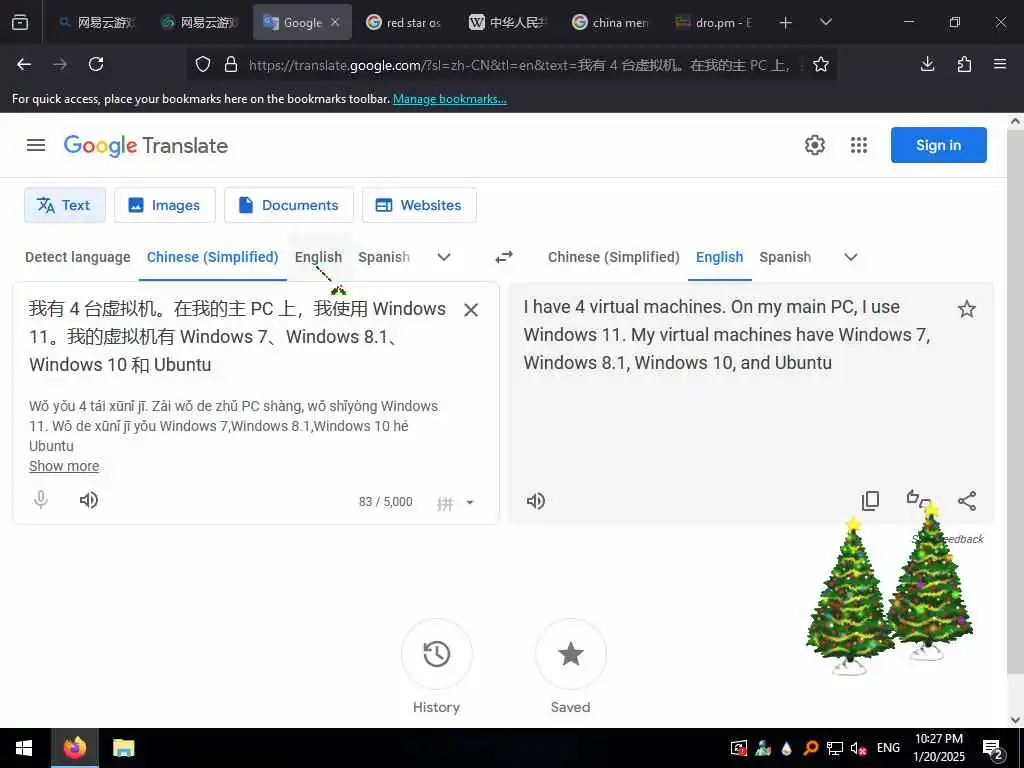Screen dimensions: 1024x768
Task: Switch to the china men tab
Action: click(611, 22)
